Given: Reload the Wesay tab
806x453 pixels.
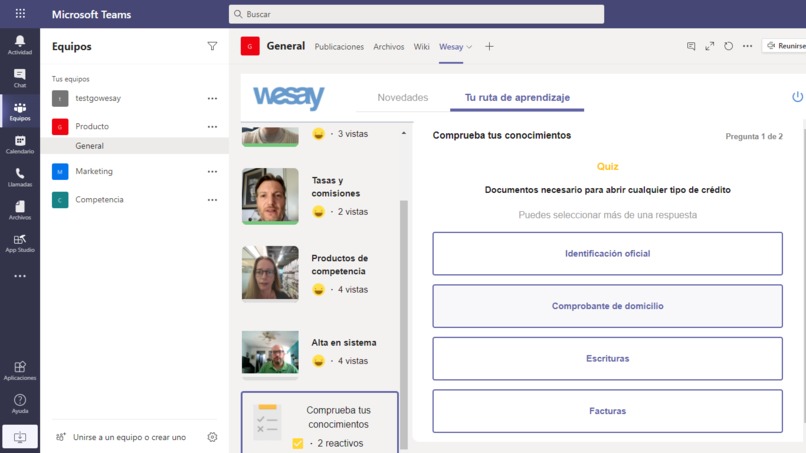Looking at the screenshot, I should pos(728,46).
